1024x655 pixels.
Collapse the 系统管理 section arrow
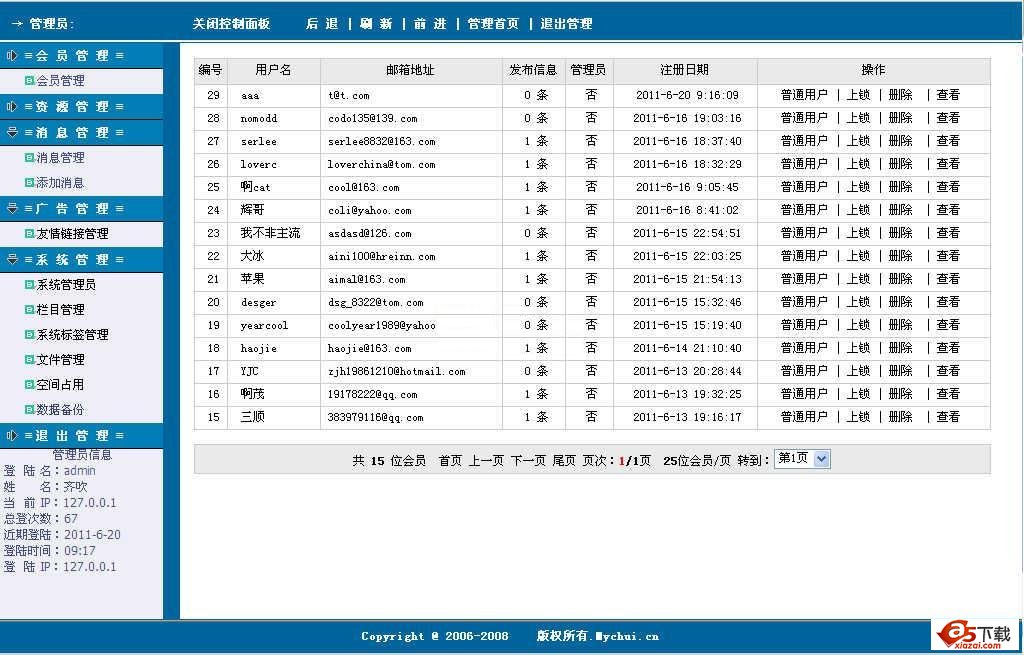click(x=12, y=259)
